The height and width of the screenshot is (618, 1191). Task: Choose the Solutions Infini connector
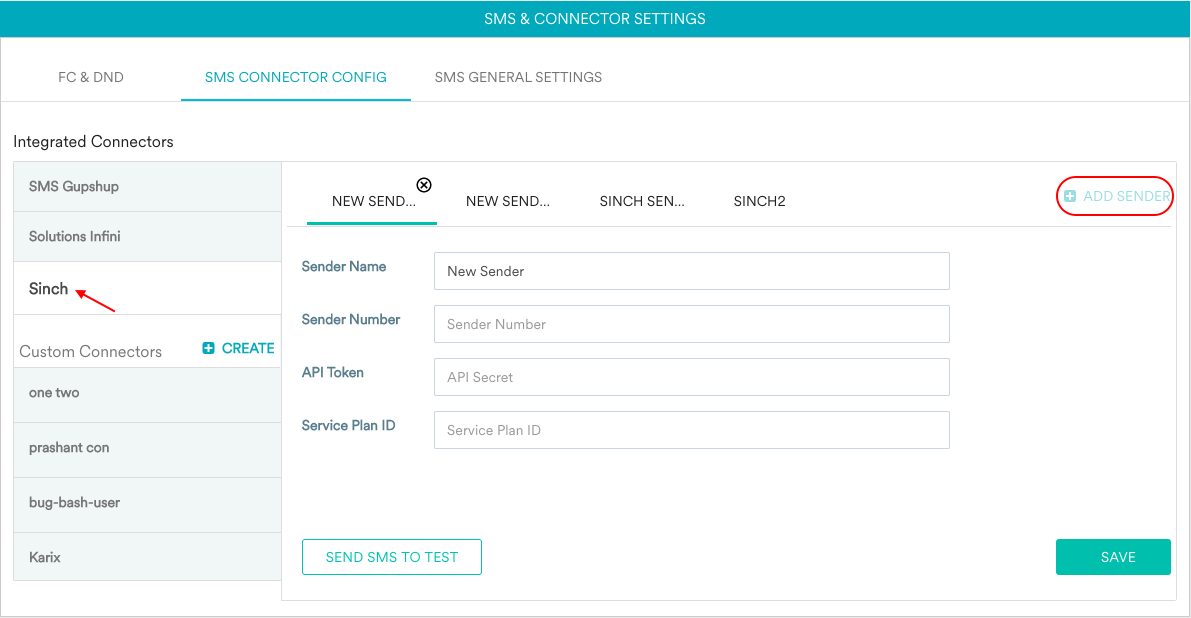point(147,237)
